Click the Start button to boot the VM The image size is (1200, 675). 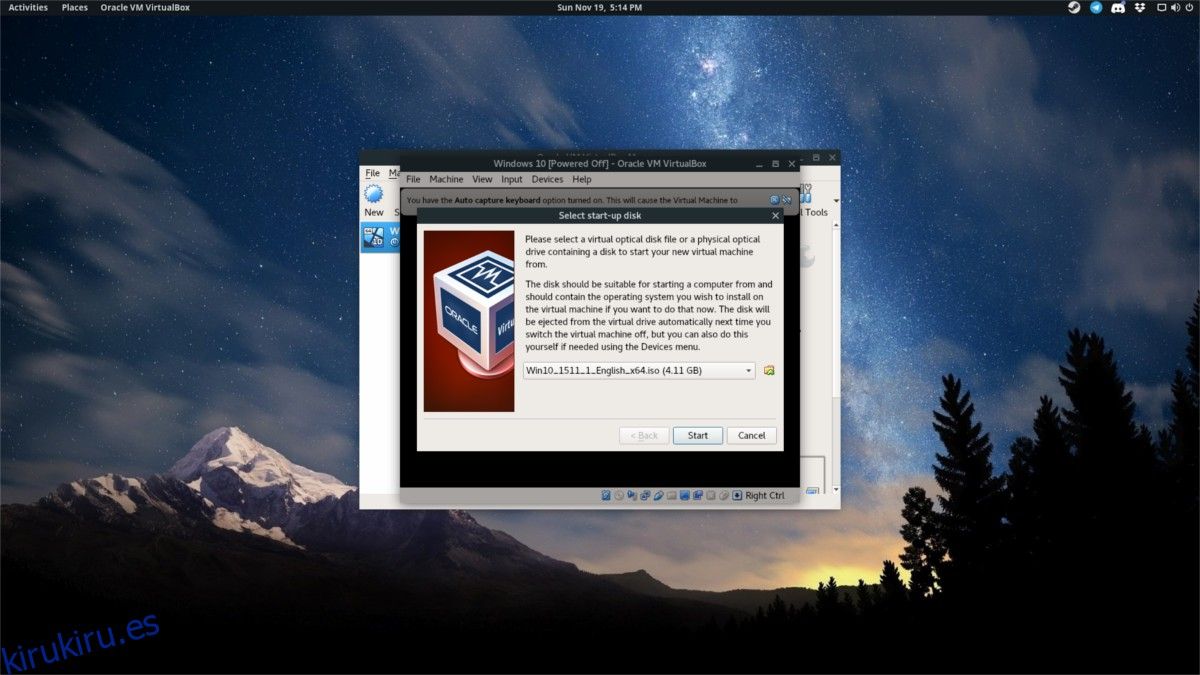[697, 435]
